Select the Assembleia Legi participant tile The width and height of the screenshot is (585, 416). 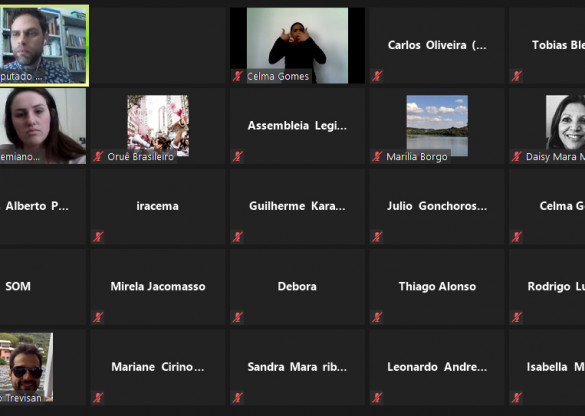tap(297, 126)
